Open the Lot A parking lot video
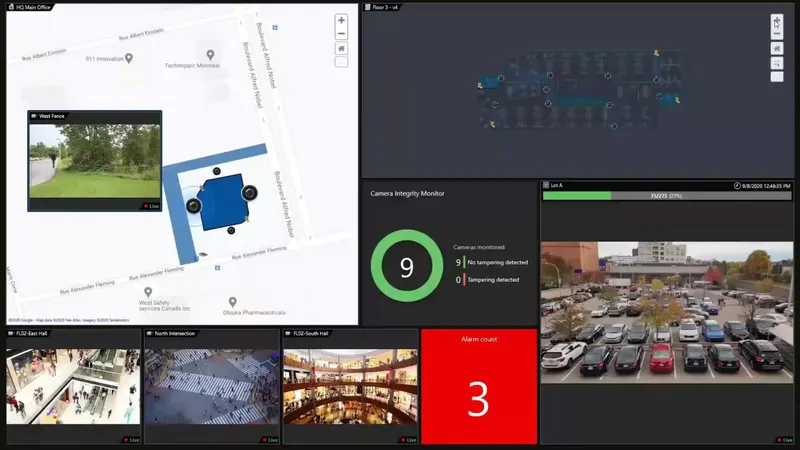Image resolution: width=800 pixels, height=450 pixels. (x=667, y=312)
